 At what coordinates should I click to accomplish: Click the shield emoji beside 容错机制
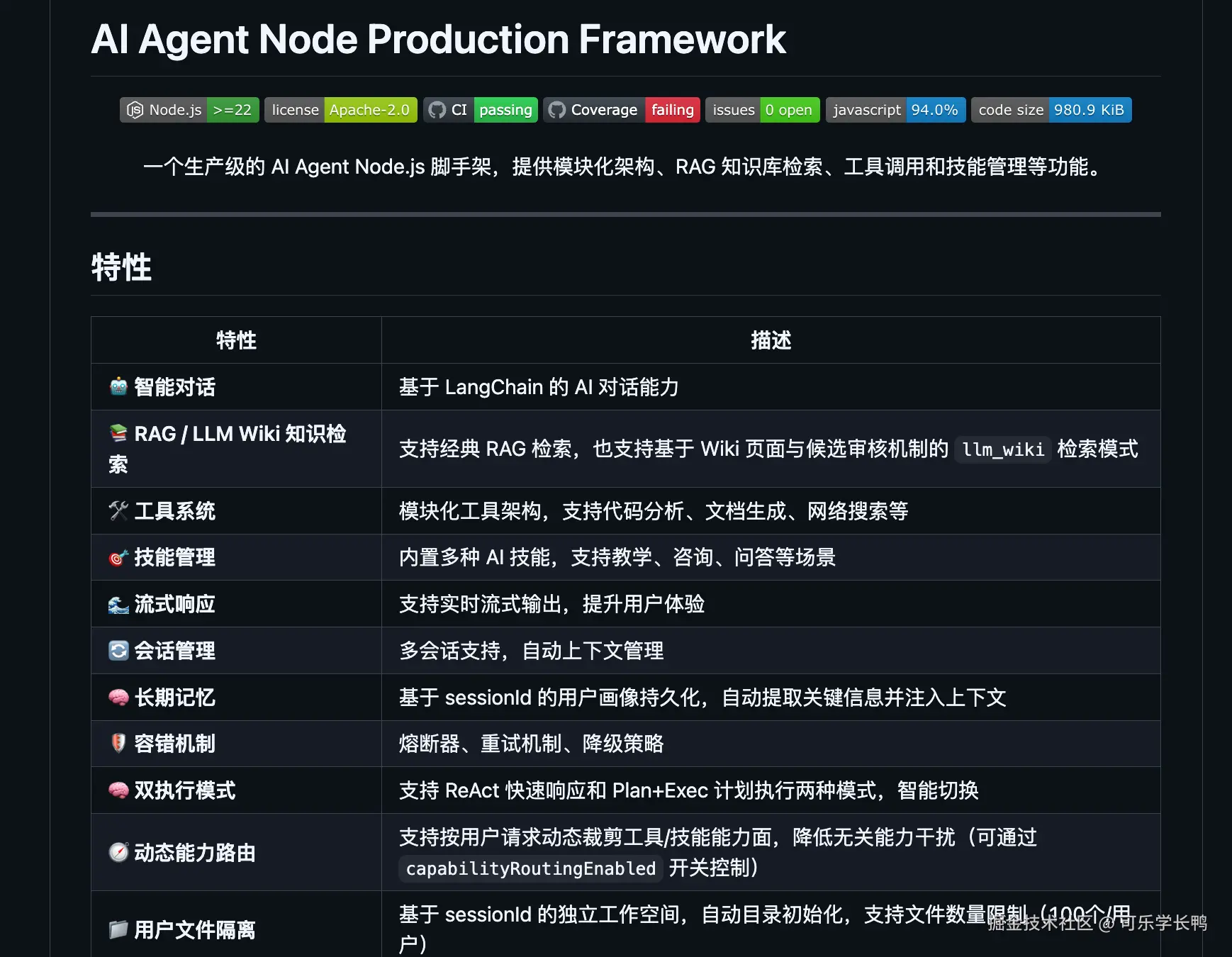pos(118,744)
